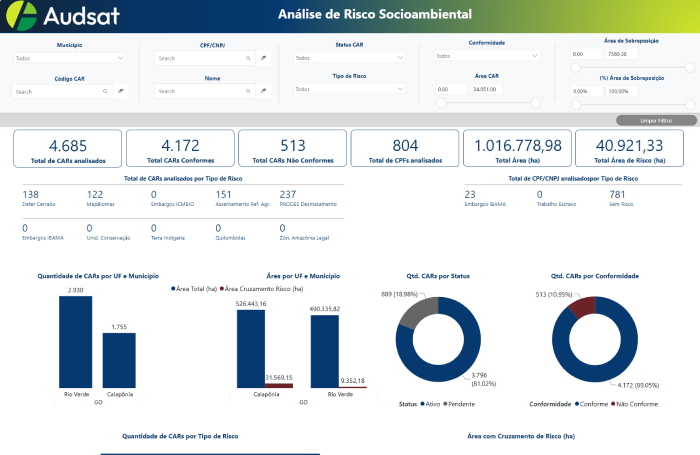Click the Não Conforme legend marker
The image size is (700, 455).
point(610,404)
